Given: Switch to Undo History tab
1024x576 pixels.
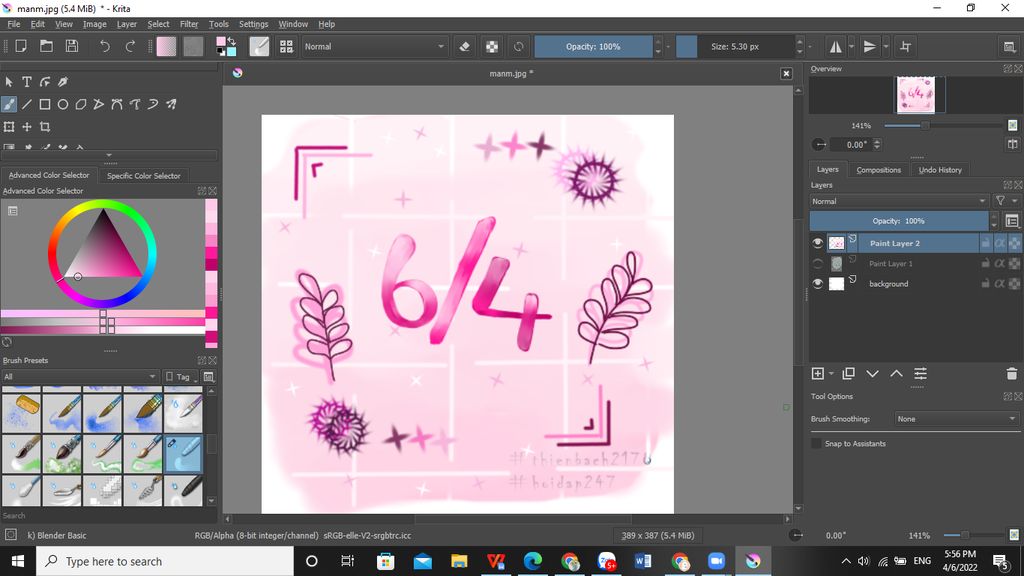Looking at the screenshot, I should pos(940,170).
